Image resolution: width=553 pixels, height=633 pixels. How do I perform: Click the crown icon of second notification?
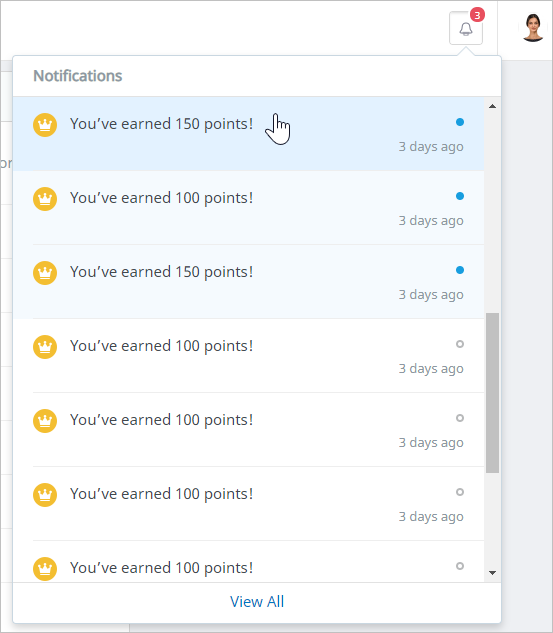point(45,199)
